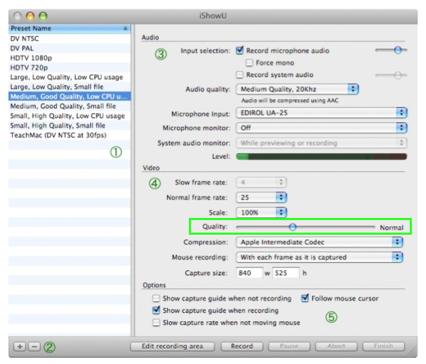Toggle Follow mouse cursor checkbox
Image resolution: width=426 pixels, height=364 pixels.
click(x=305, y=298)
